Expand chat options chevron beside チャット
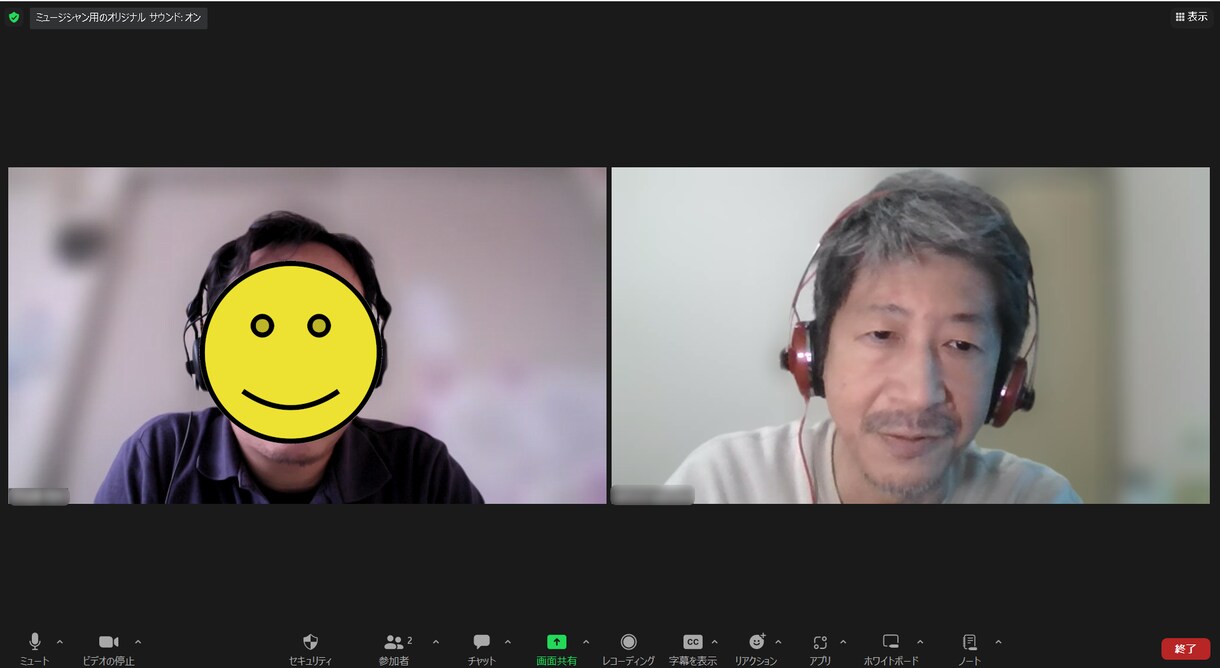This screenshot has height=668, width=1220. pyautogui.click(x=508, y=642)
